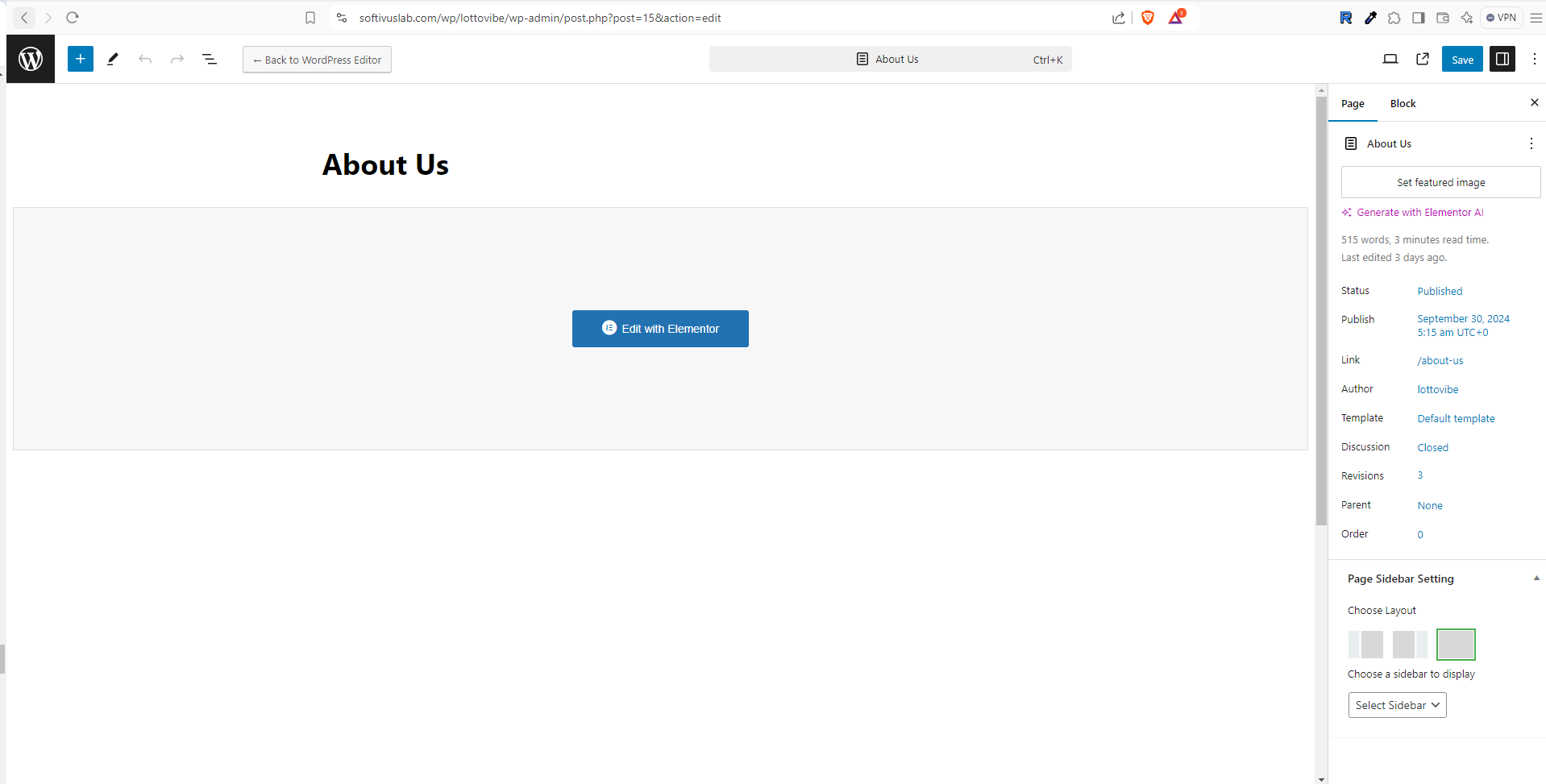Image resolution: width=1546 pixels, height=784 pixels.
Task: Click the About Us command palette bar
Action: (x=890, y=59)
